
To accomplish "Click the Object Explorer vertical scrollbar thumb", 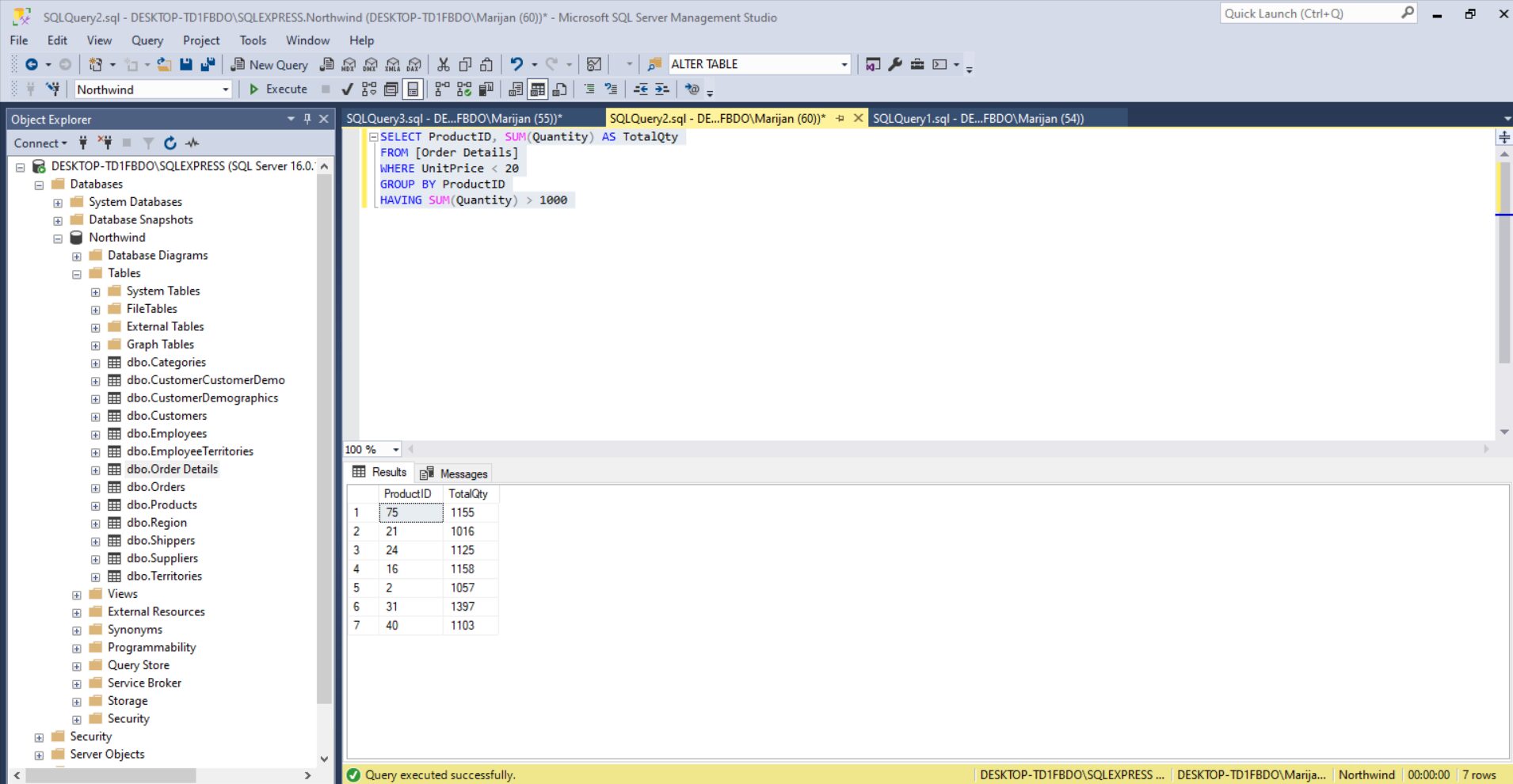I will click(324, 440).
